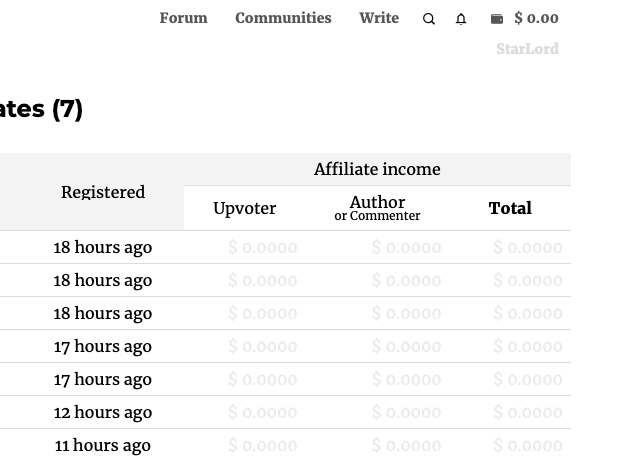Click the Upvoter column header
The width and height of the screenshot is (638, 459).
pyautogui.click(x=245, y=208)
